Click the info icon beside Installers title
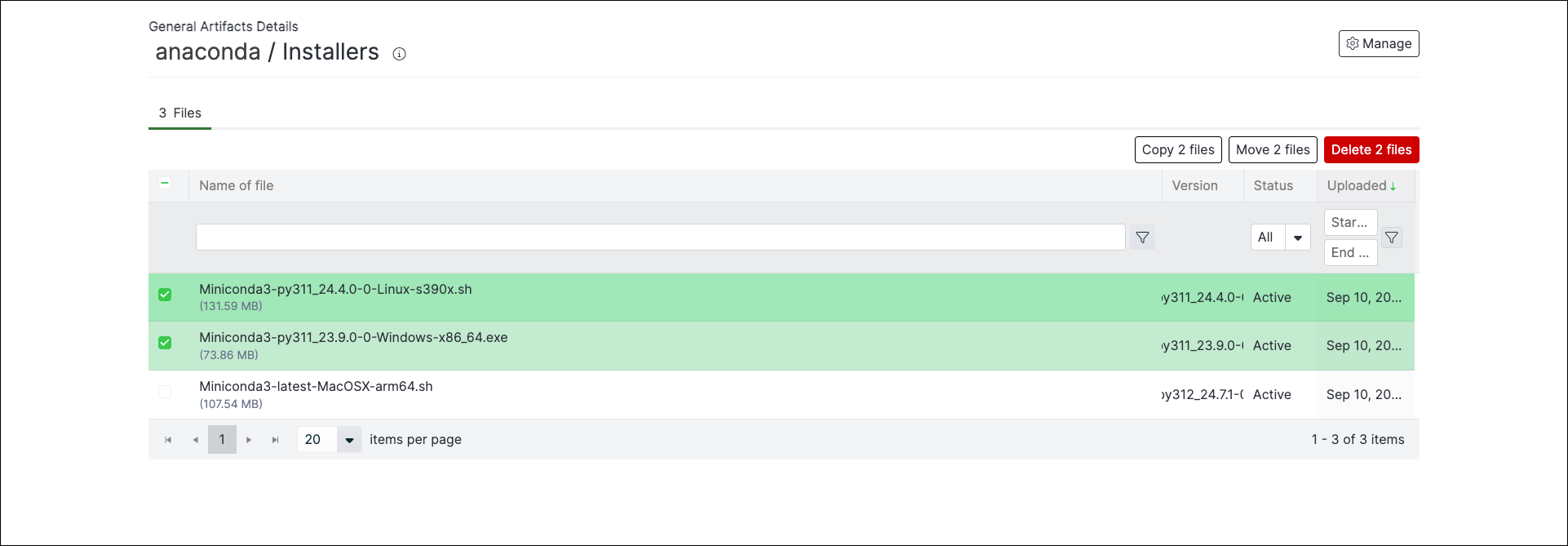The width and height of the screenshot is (1568, 546). 399,54
